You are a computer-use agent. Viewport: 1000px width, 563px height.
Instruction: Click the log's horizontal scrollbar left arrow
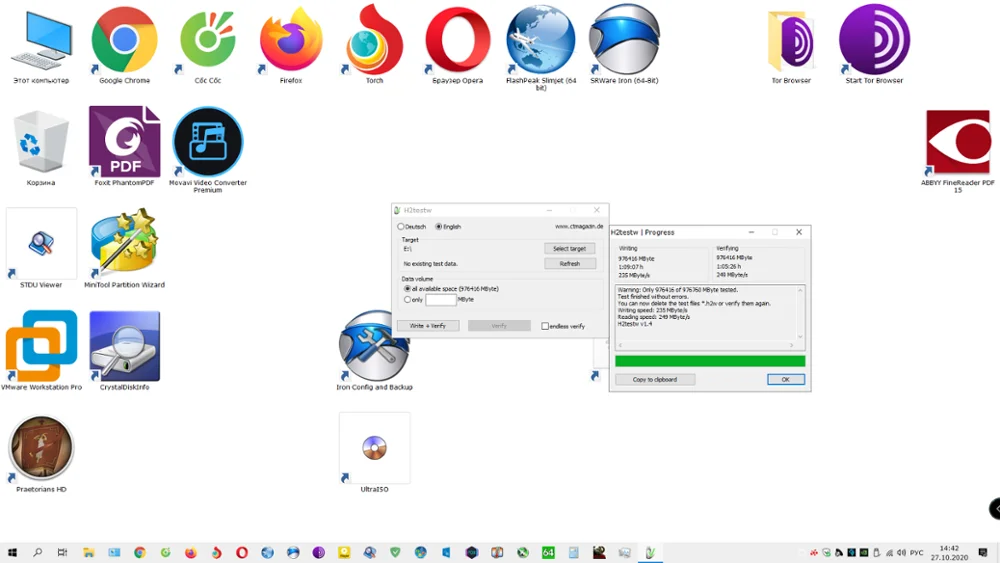click(x=620, y=346)
